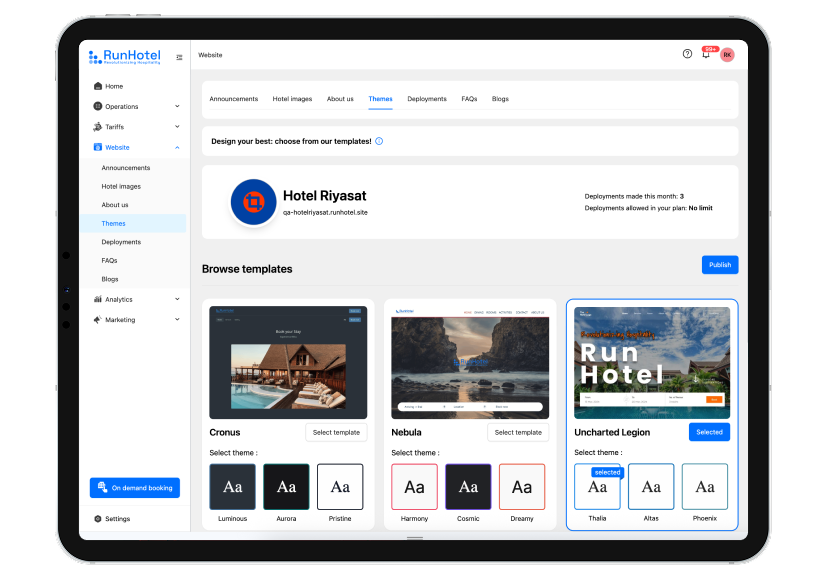Click the Analytics sidebar icon

click(x=98, y=299)
